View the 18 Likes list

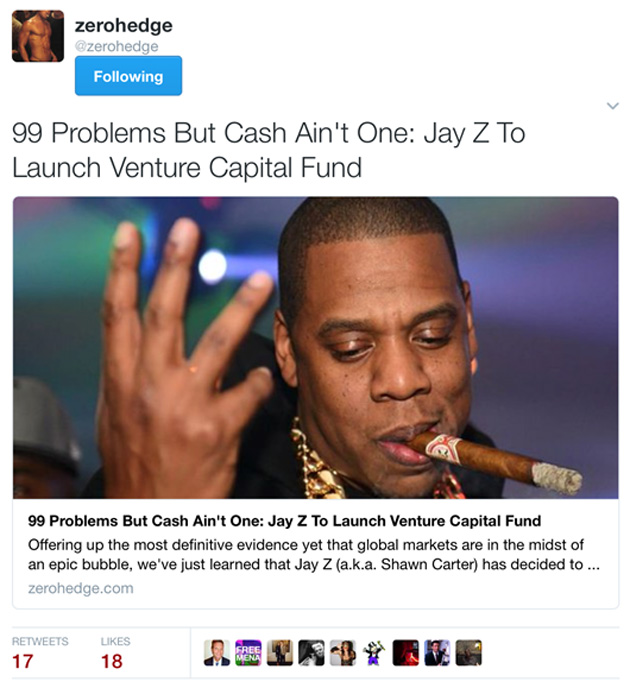click(115, 654)
